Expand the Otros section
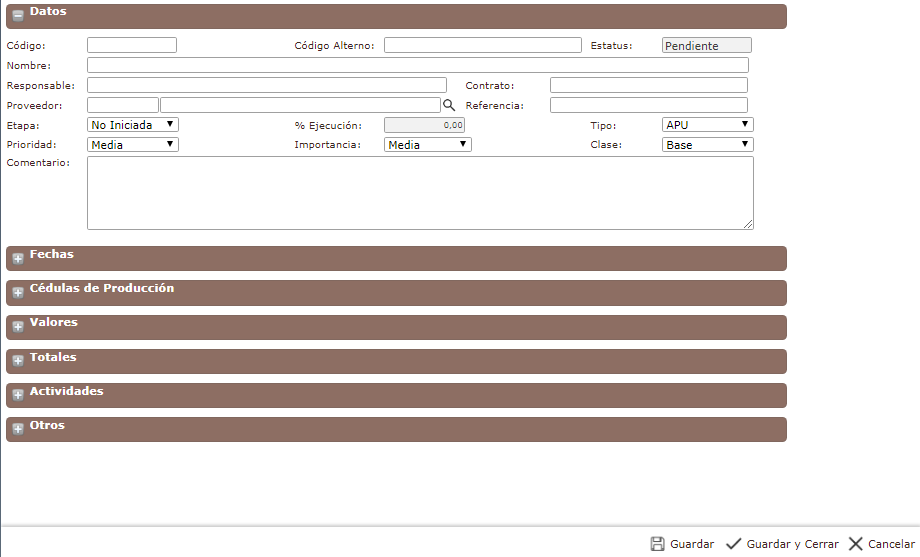Image resolution: width=920 pixels, height=557 pixels. [18, 430]
